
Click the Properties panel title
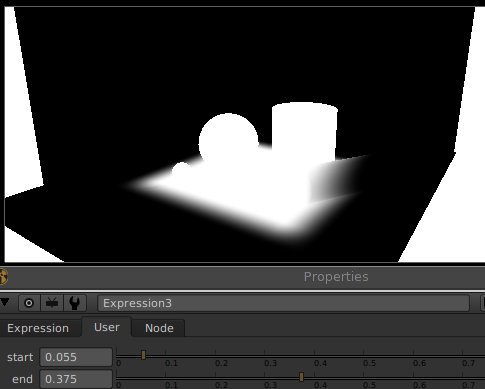tap(336, 277)
